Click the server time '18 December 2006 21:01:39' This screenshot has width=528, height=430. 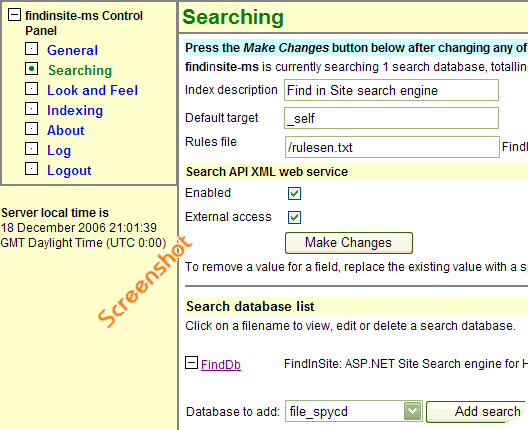(79, 228)
